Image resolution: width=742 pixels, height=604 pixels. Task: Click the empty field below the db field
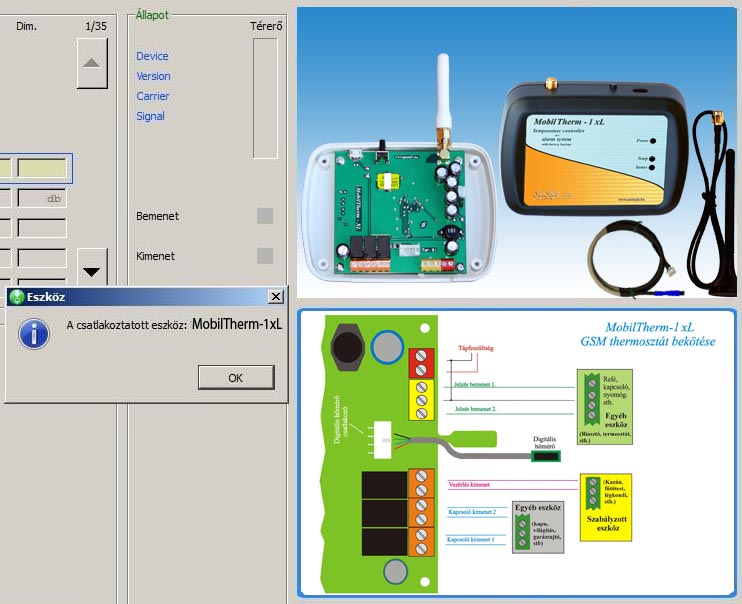tap(43, 228)
